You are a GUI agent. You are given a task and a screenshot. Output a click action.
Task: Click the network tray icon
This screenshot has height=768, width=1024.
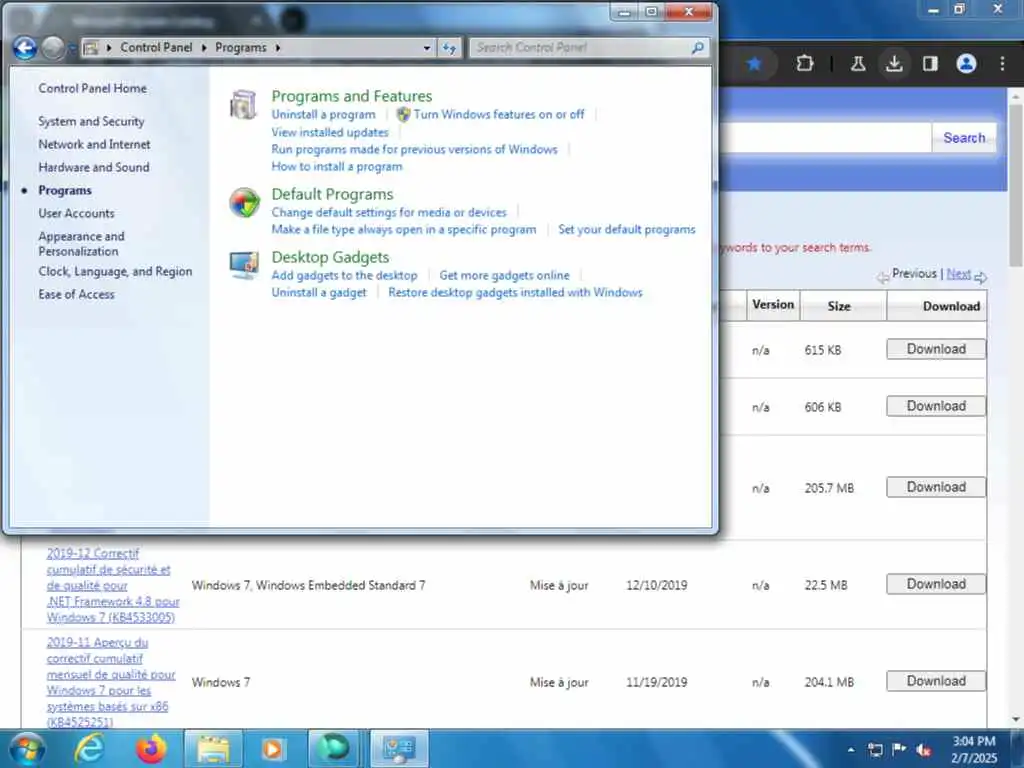tap(875, 750)
